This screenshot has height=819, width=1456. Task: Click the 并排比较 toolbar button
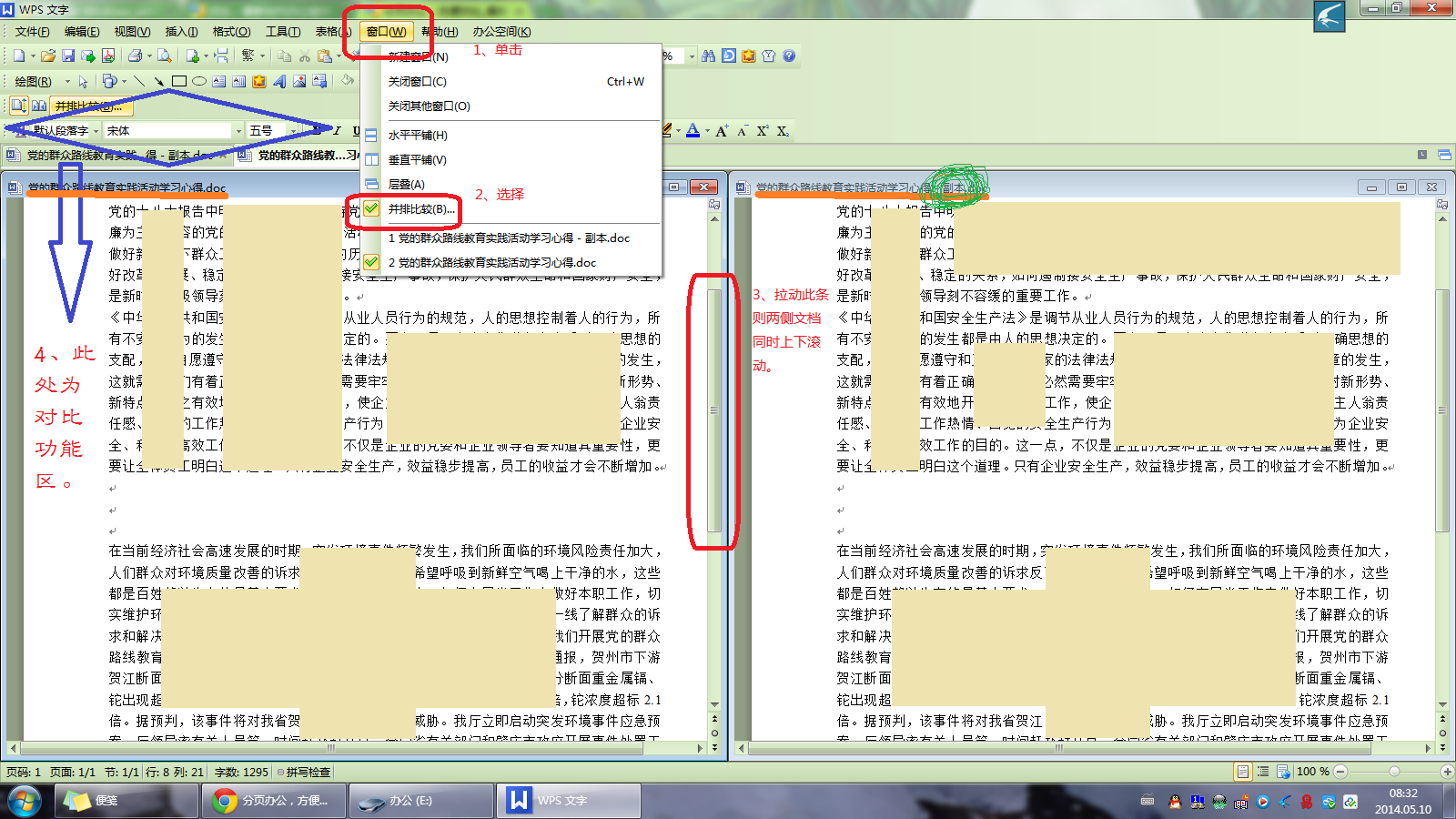coord(88,106)
